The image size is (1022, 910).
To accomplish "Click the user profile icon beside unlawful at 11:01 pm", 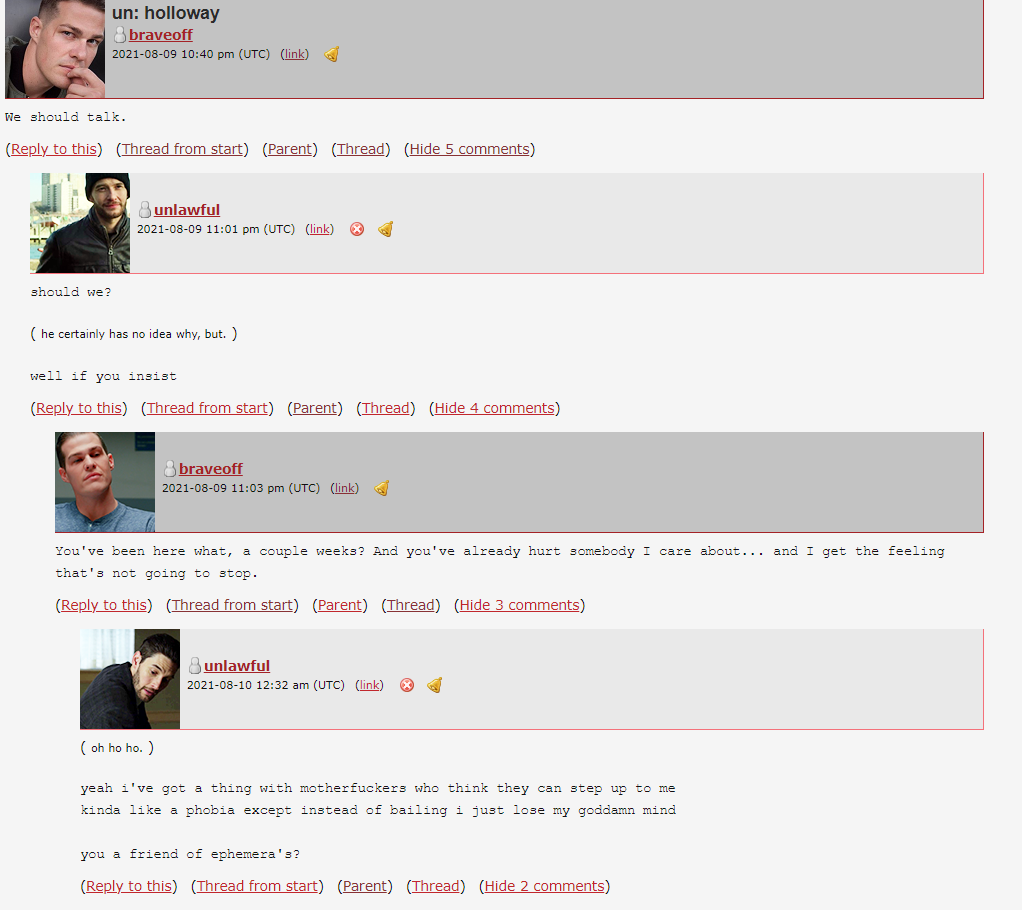I will coord(145,209).
